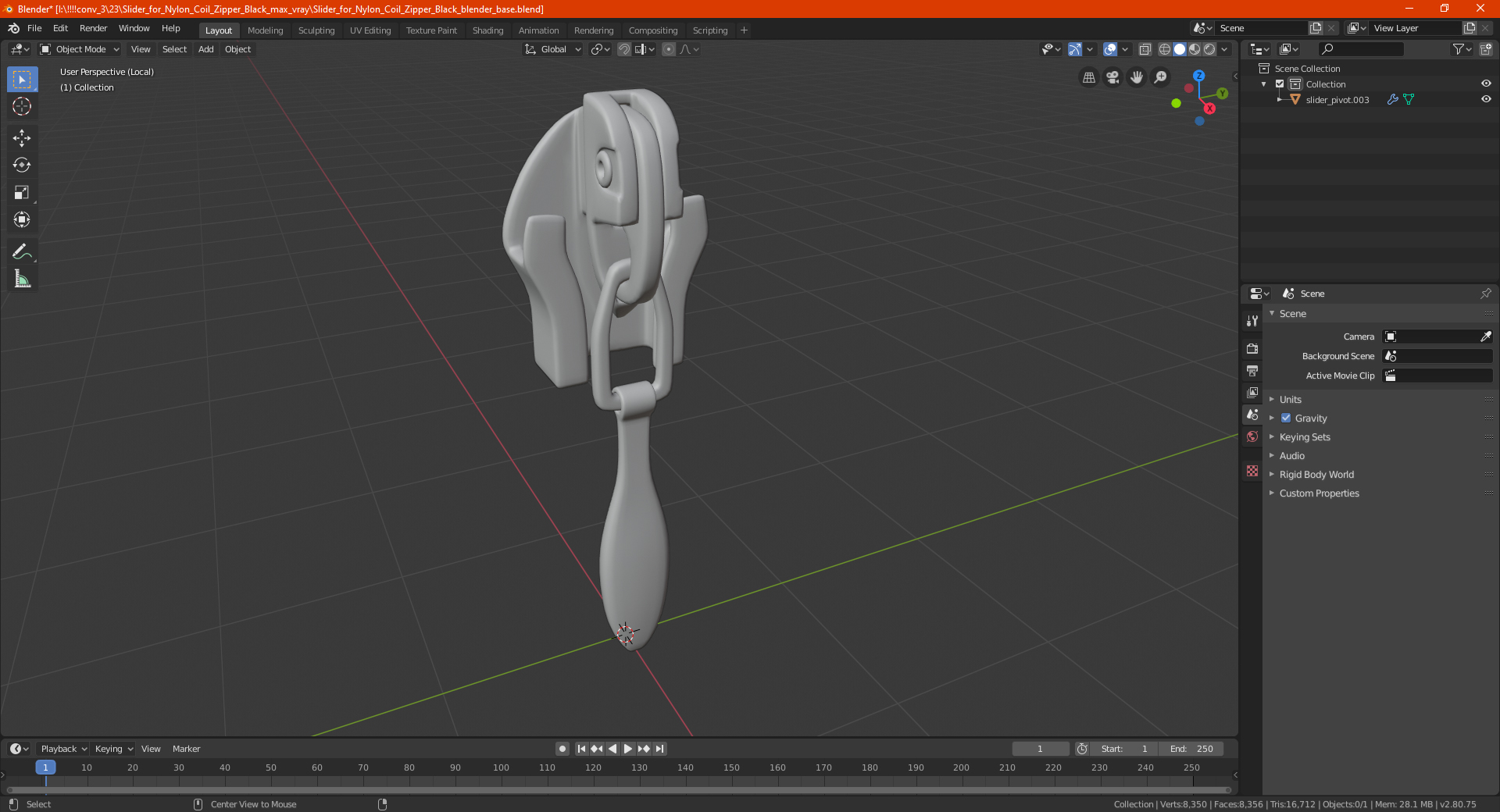Screen dimensions: 1500x812
Task: Activate the Select Box tool
Action: pos(22,80)
